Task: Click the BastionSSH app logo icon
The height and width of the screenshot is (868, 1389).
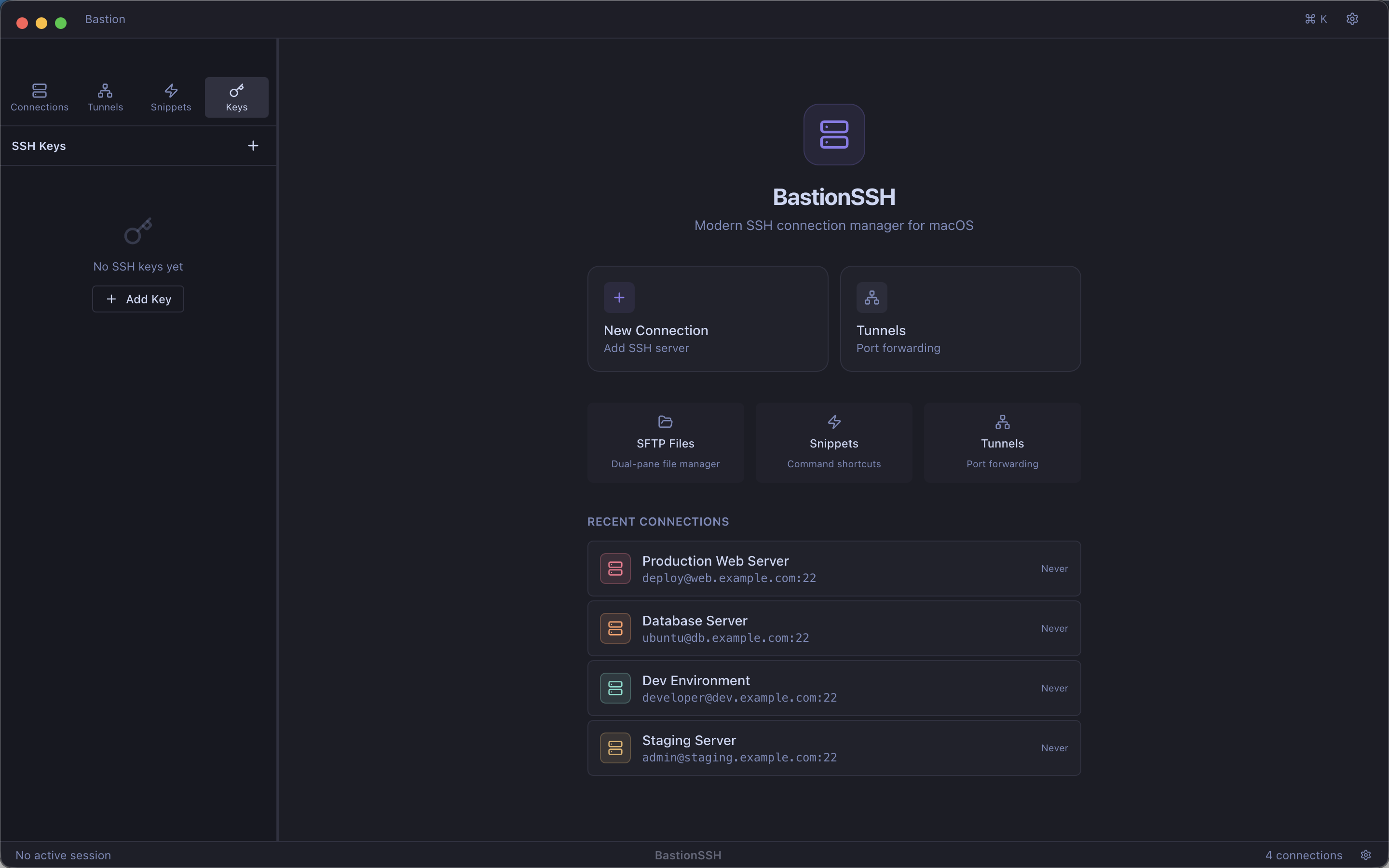Action: (x=834, y=134)
